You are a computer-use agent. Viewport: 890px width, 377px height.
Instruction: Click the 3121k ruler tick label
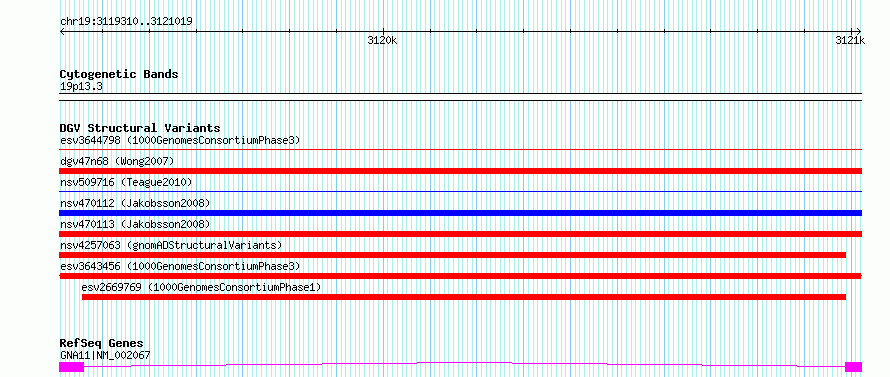tap(850, 40)
